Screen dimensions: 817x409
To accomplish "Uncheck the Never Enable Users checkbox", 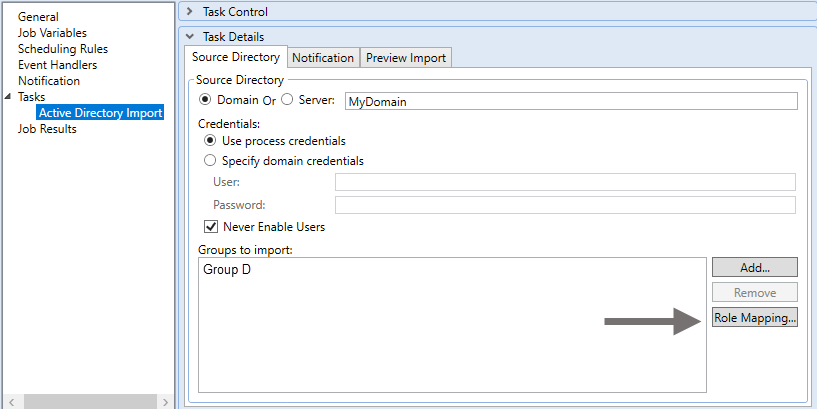I will (x=210, y=227).
